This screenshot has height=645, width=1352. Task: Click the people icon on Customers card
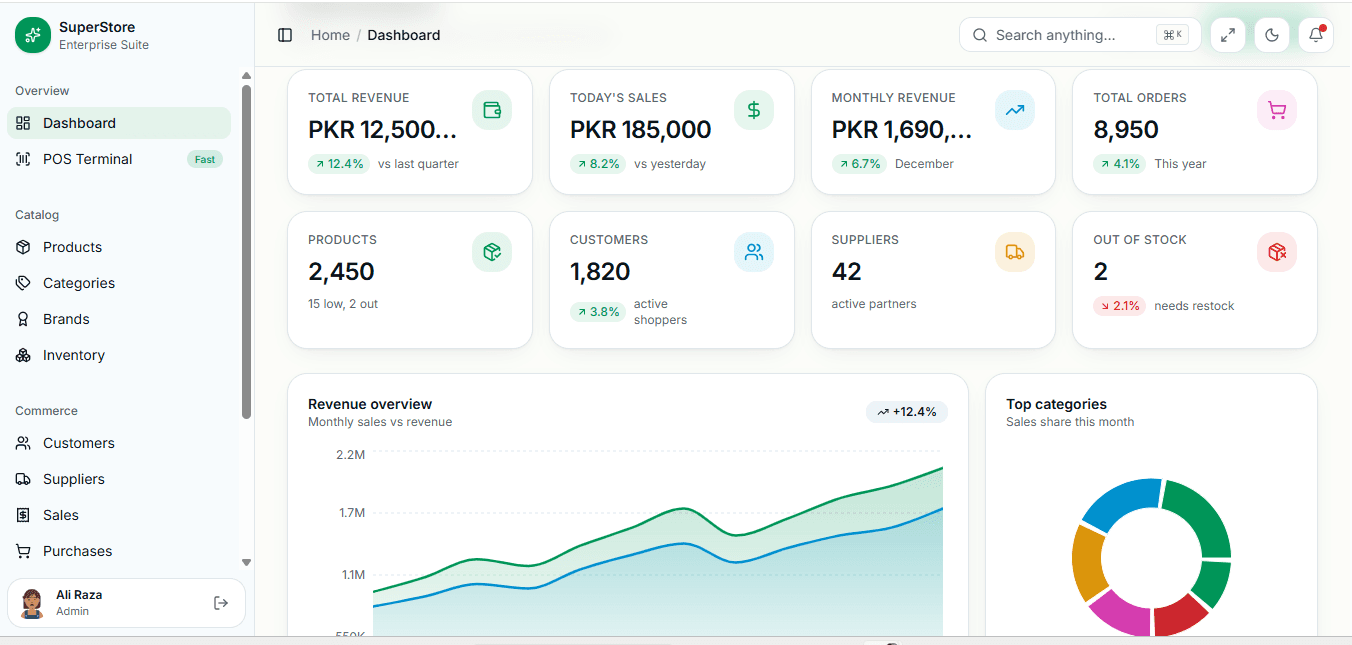click(x=754, y=252)
